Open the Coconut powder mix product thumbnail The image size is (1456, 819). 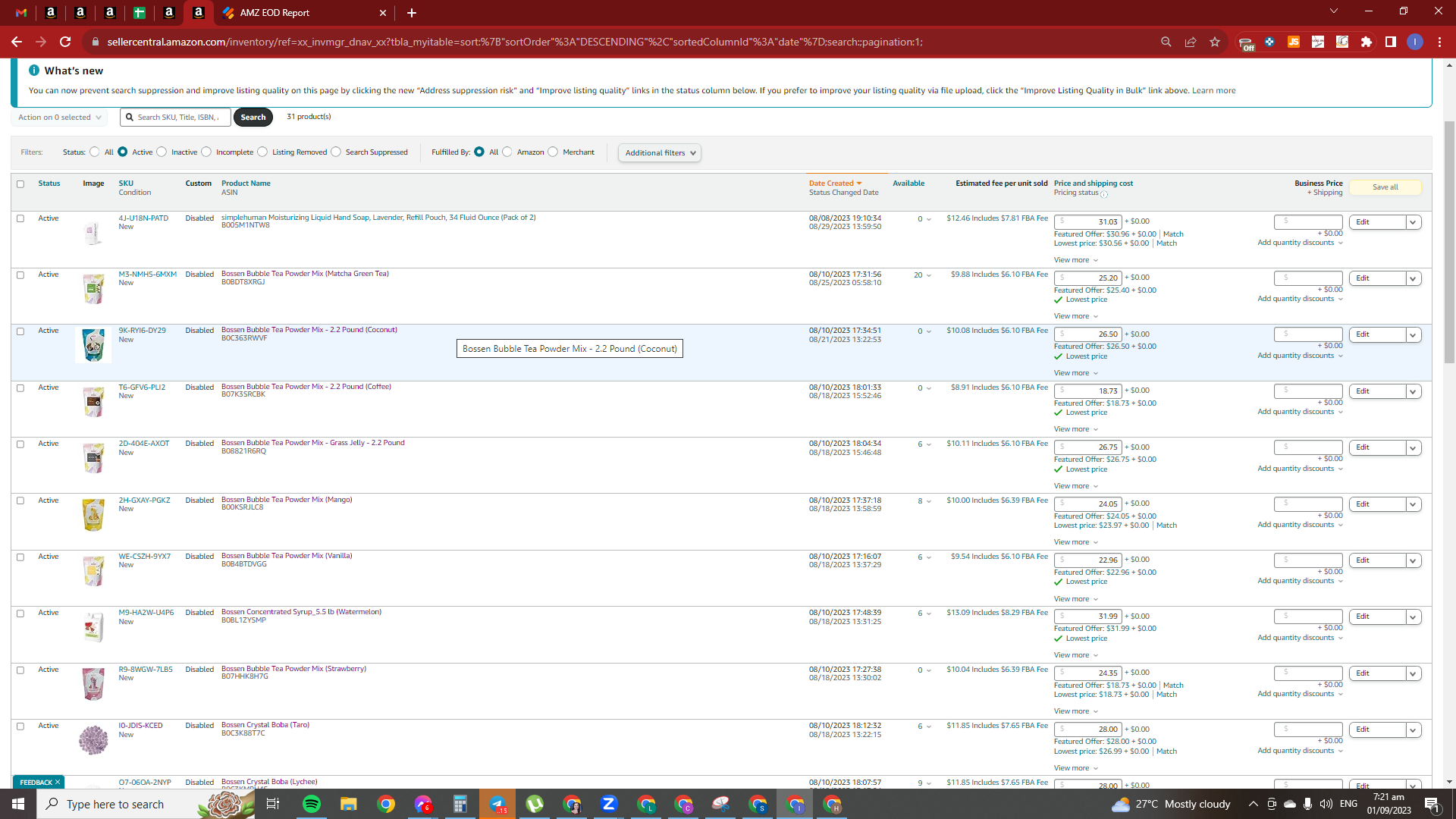[93, 345]
